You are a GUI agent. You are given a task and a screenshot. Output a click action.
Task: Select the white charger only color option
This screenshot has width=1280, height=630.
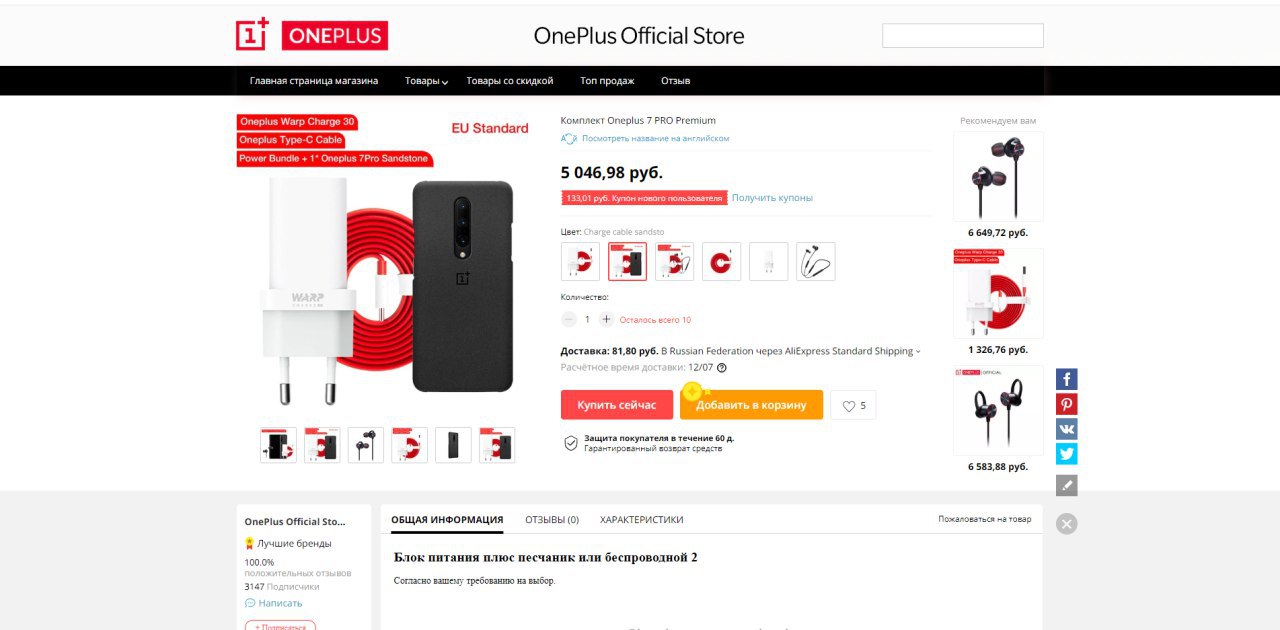[769, 261]
